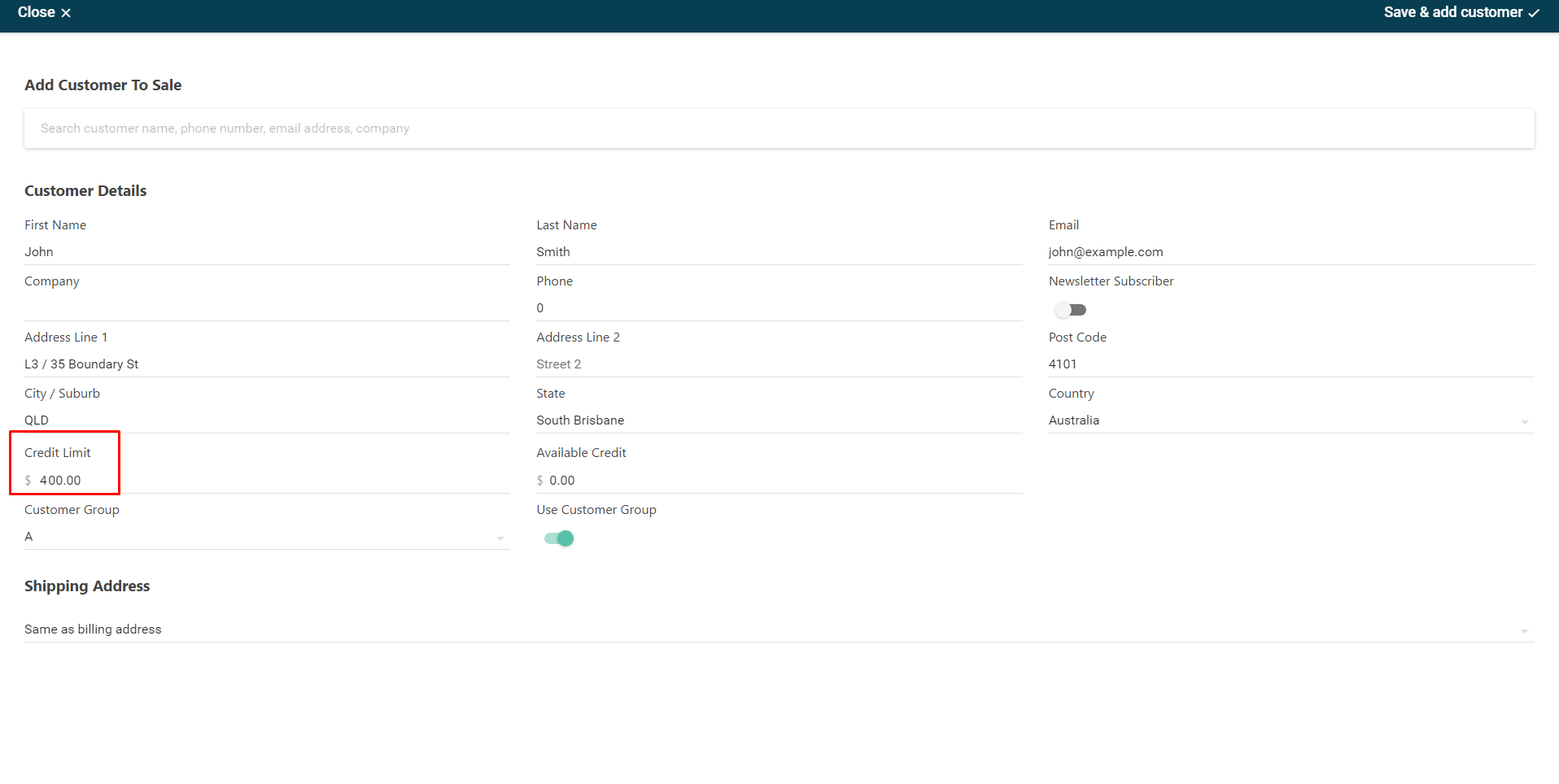Screen dimensions: 1559x784
Task: Edit the State field South Brisbane
Action: pos(779,420)
